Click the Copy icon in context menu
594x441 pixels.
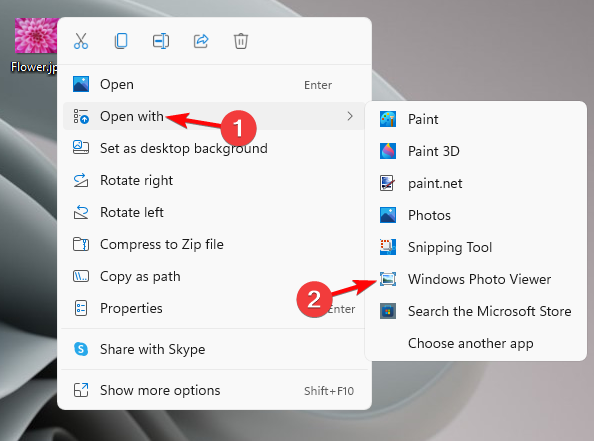[x=121, y=41]
